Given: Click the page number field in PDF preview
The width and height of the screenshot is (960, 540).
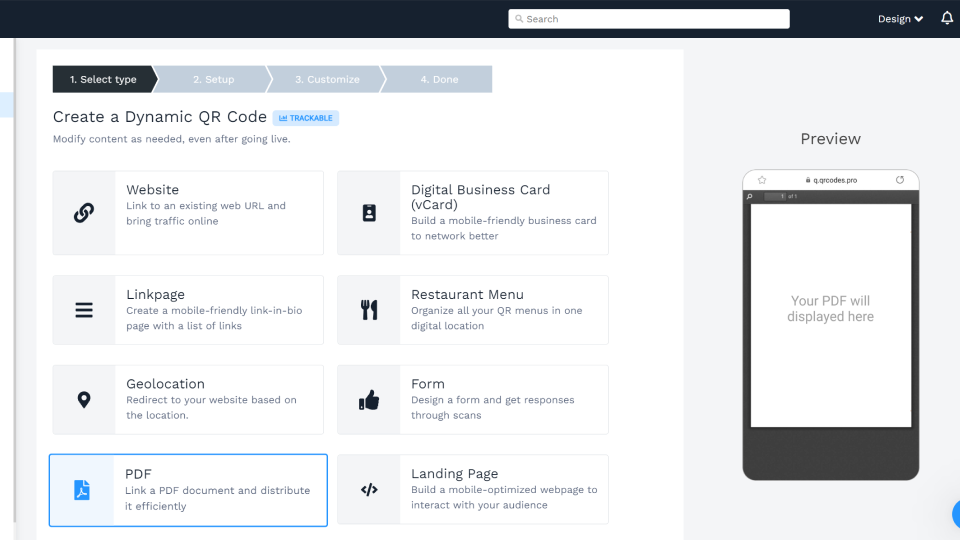Looking at the screenshot, I should coord(775,197).
